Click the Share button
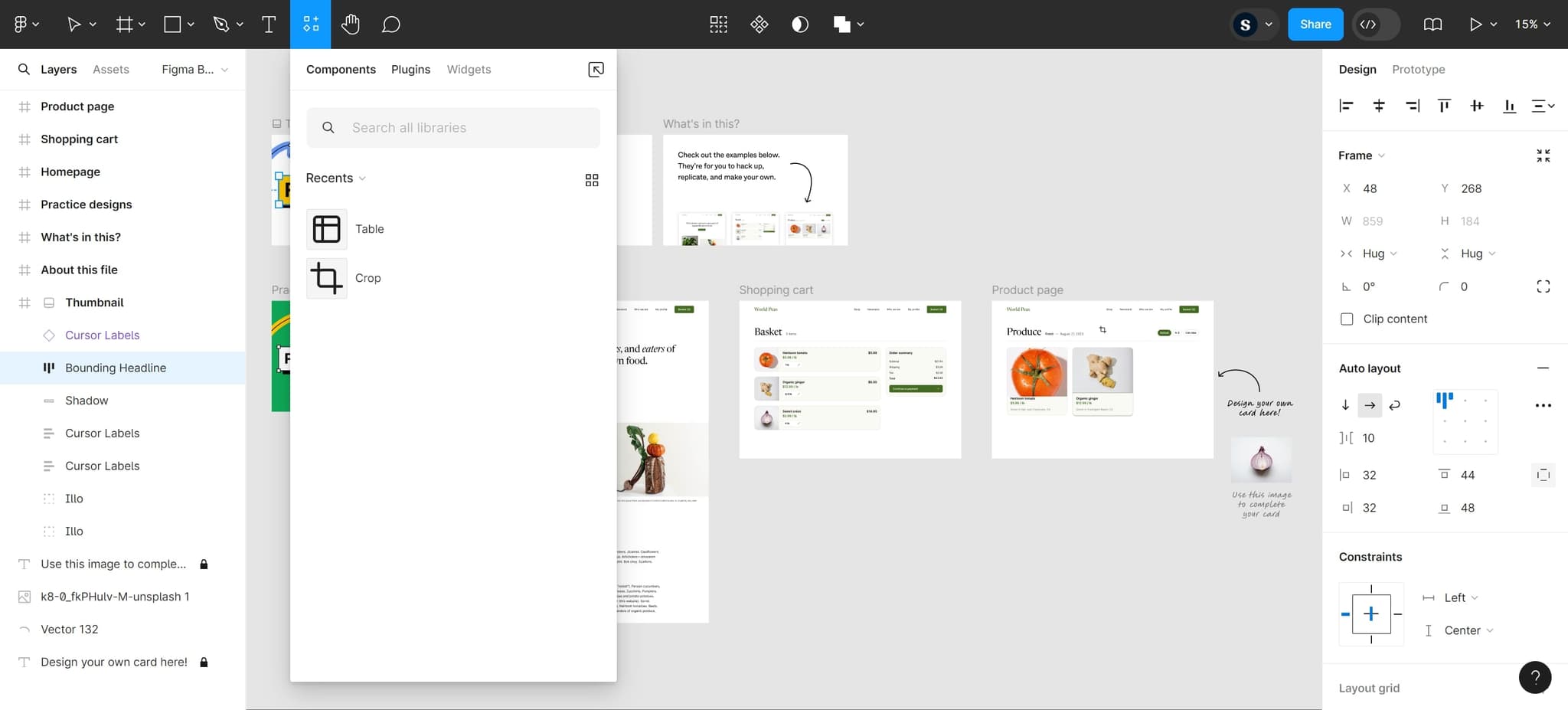 (1315, 25)
